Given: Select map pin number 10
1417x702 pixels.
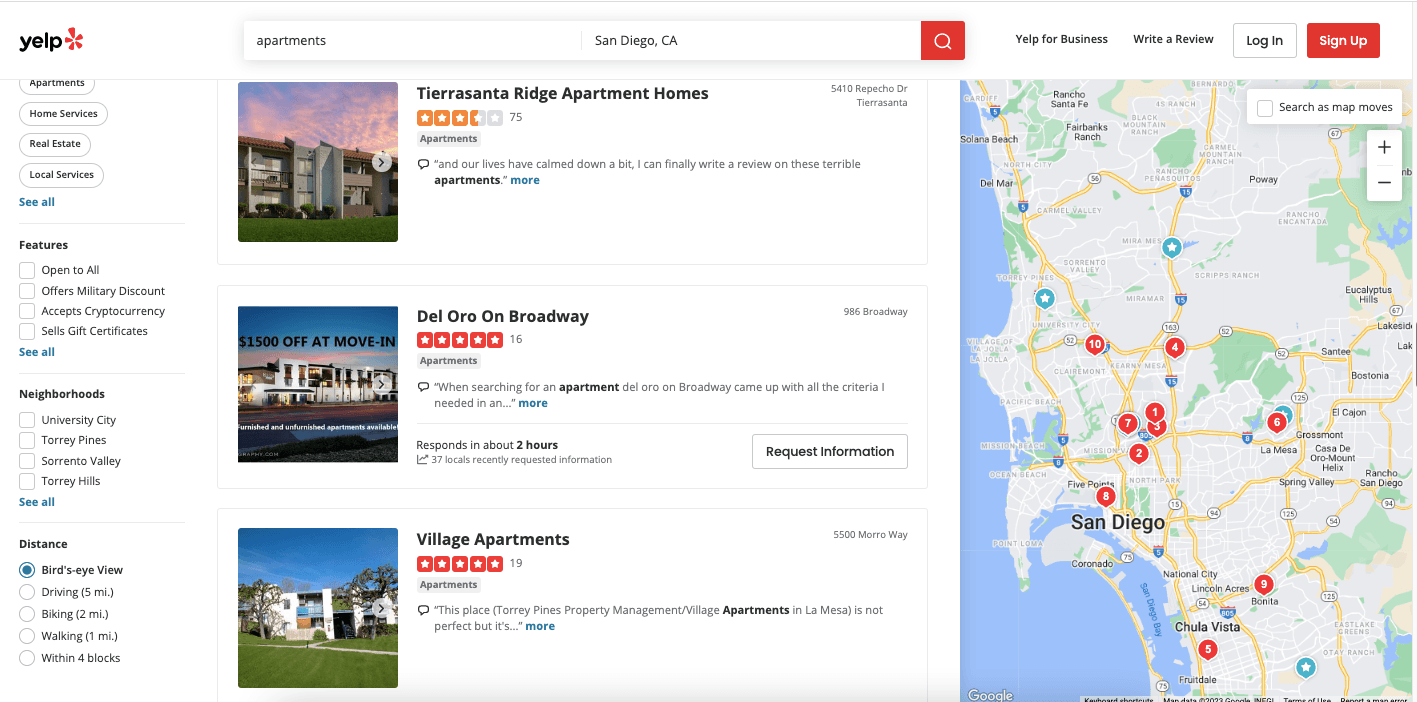Looking at the screenshot, I should click(x=1094, y=344).
